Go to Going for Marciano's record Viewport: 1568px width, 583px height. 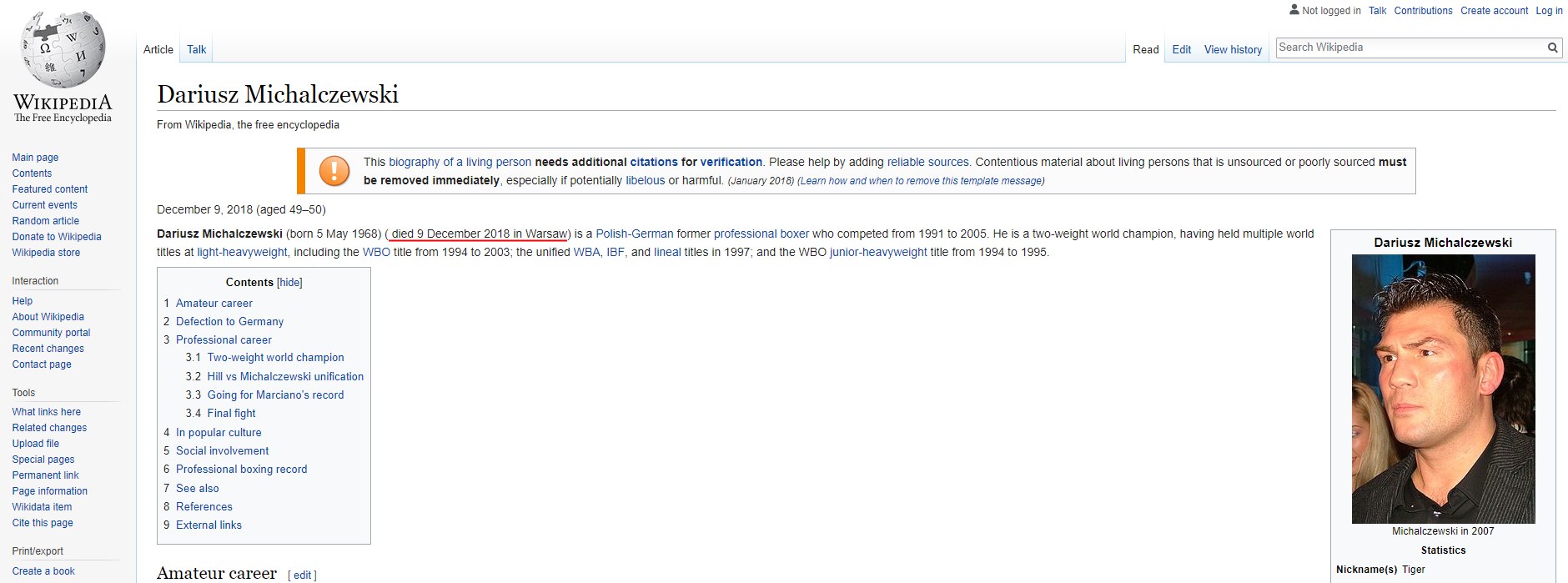pos(275,395)
